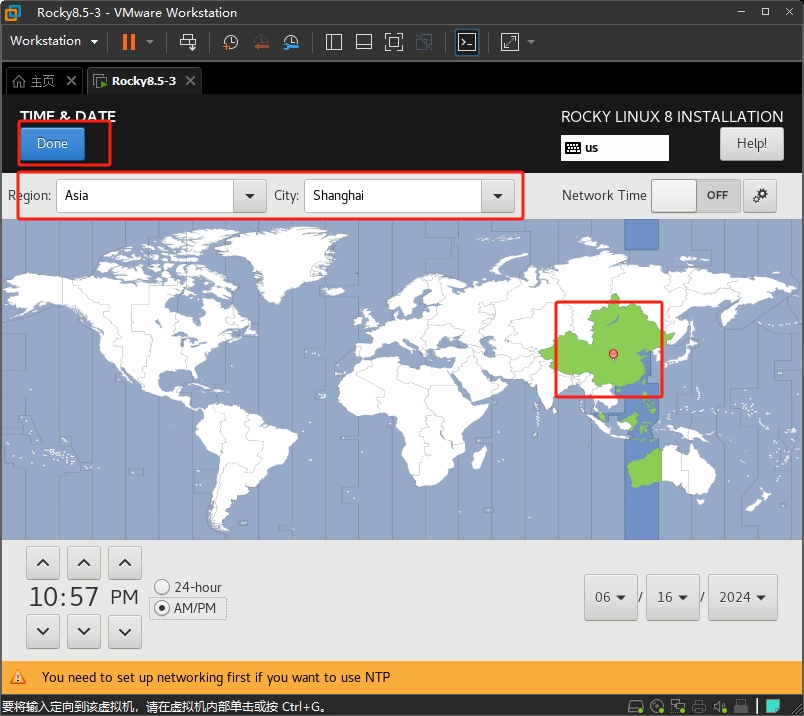This screenshot has width=804, height=716.
Task: Click the Help! button
Action: click(x=752, y=144)
